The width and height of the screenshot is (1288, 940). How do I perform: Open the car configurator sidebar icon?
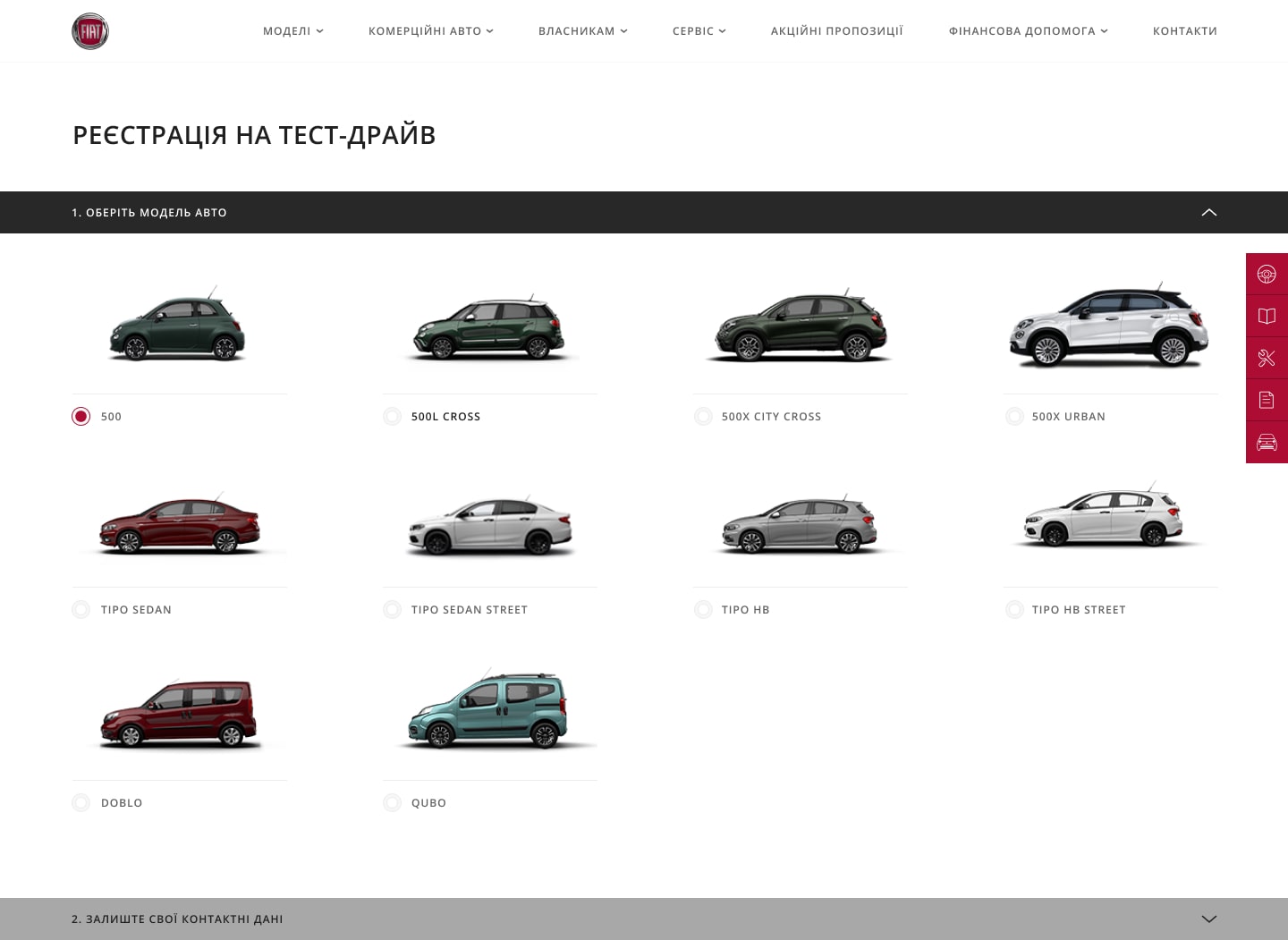pyautogui.click(x=1267, y=442)
